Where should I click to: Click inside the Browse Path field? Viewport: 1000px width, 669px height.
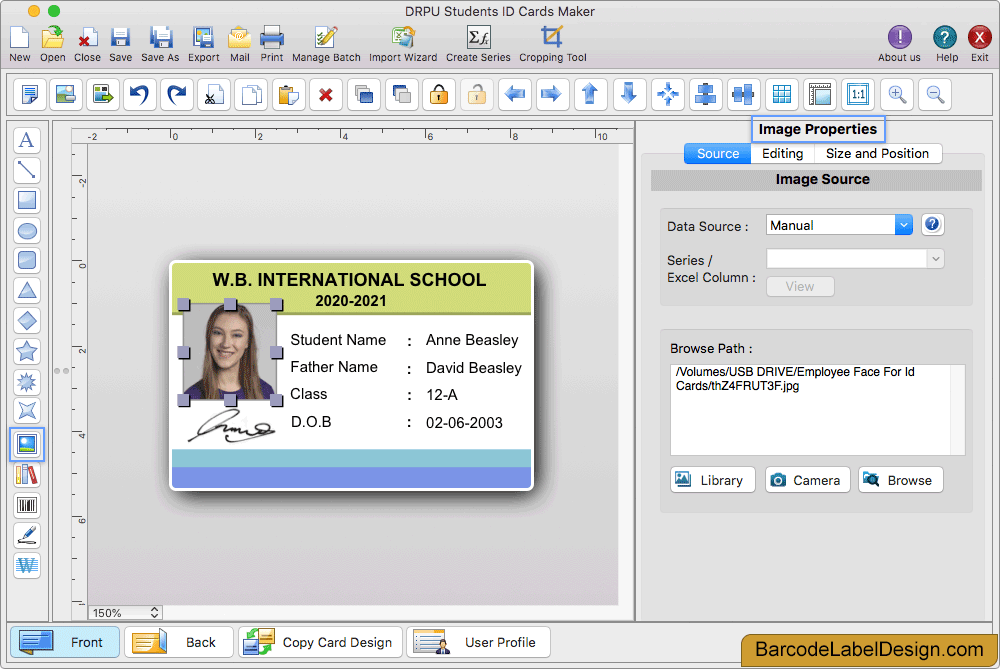point(817,410)
